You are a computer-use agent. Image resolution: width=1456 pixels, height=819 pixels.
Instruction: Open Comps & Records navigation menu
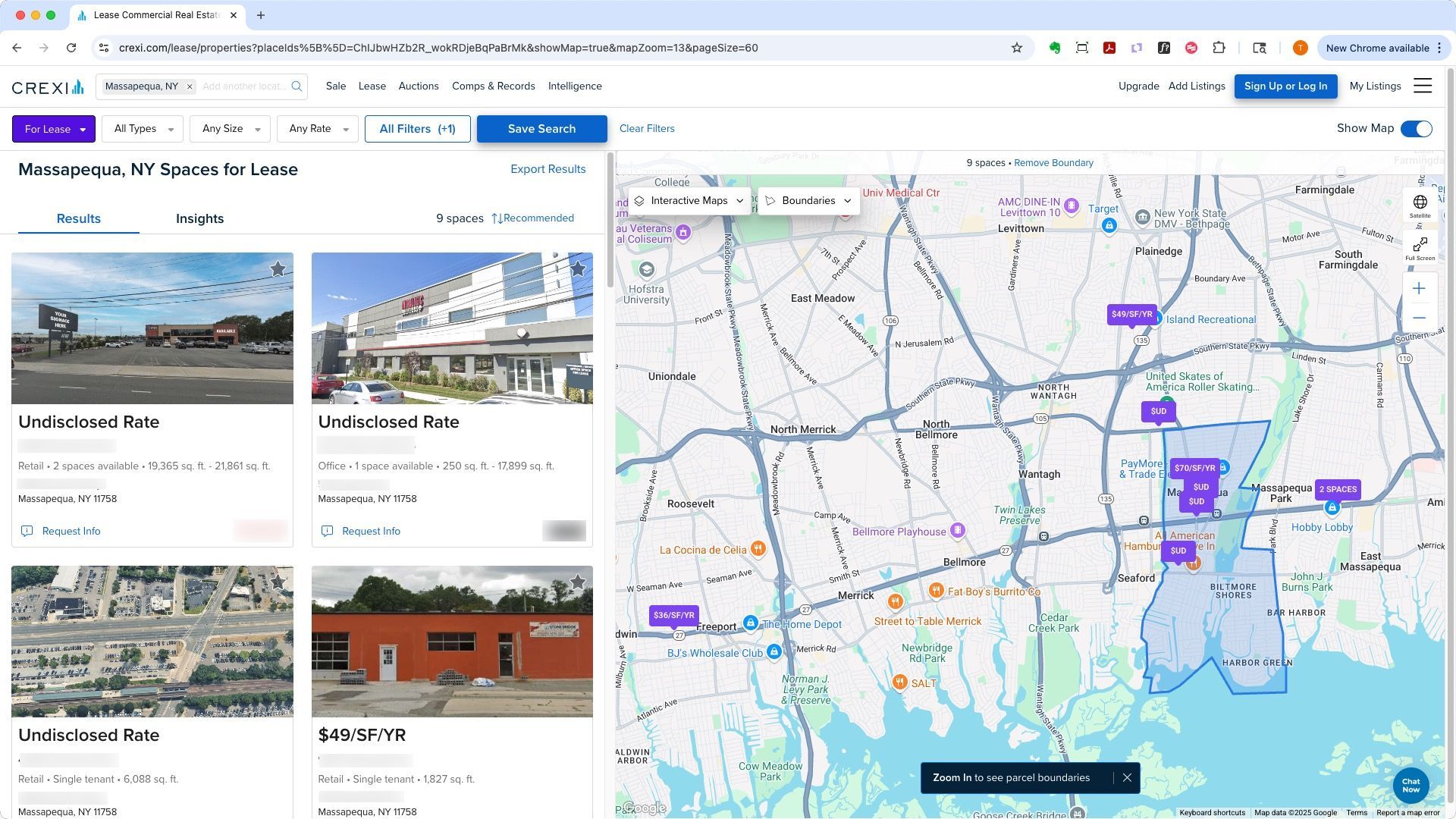(493, 86)
